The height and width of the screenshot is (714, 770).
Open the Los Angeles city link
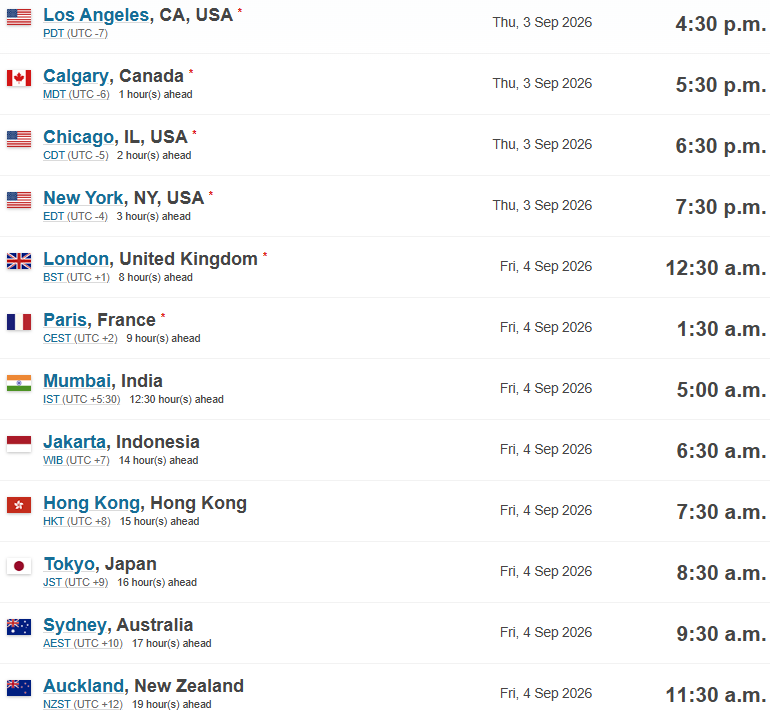(x=96, y=15)
